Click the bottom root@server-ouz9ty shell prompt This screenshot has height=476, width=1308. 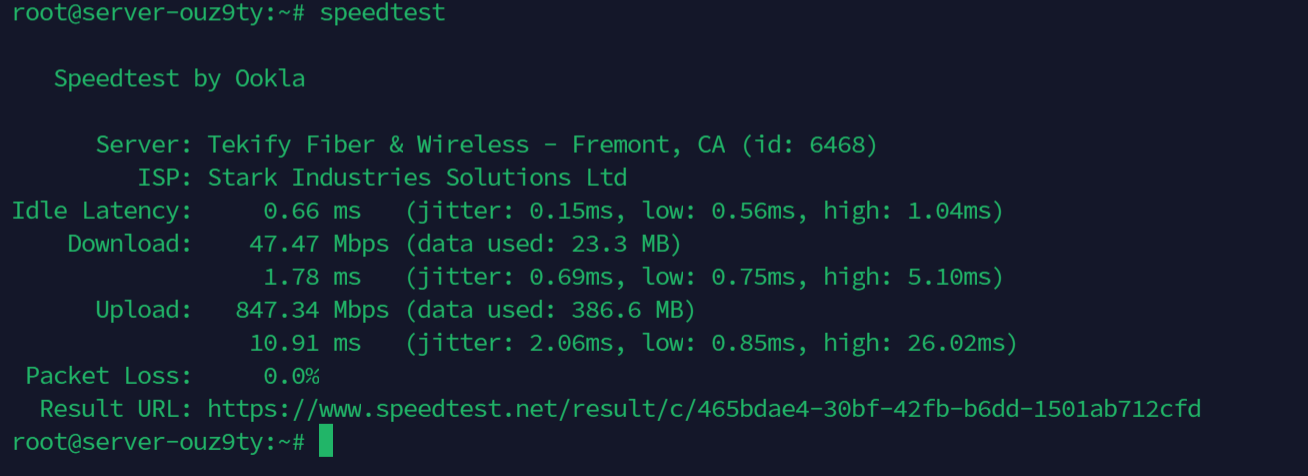pos(158,441)
